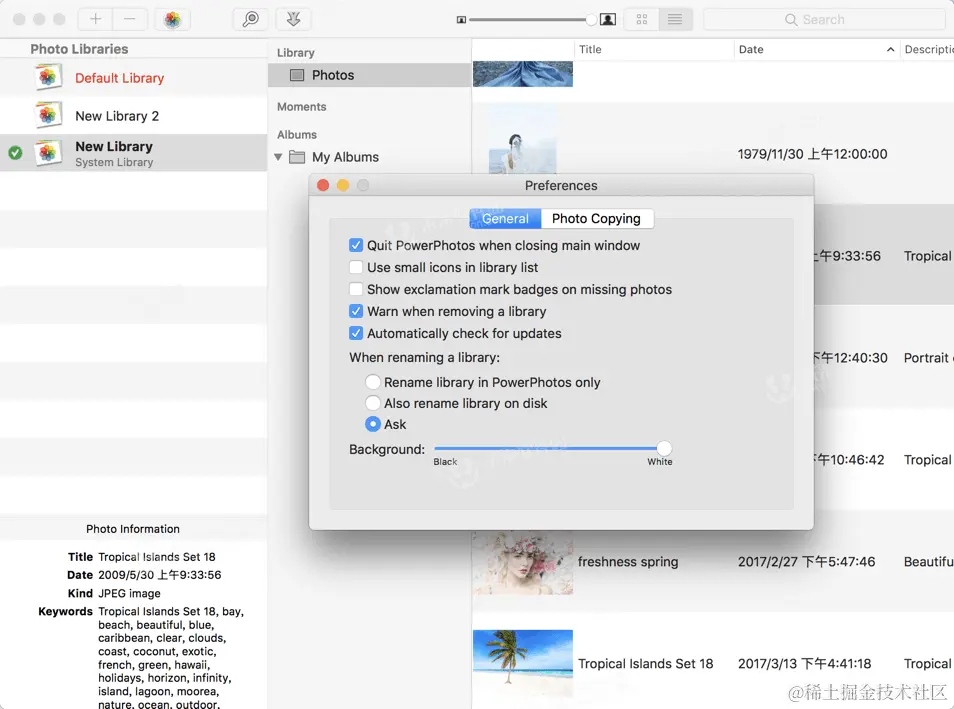
Task: Click Default Library icon in sidebar
Action: click(48, 77)
